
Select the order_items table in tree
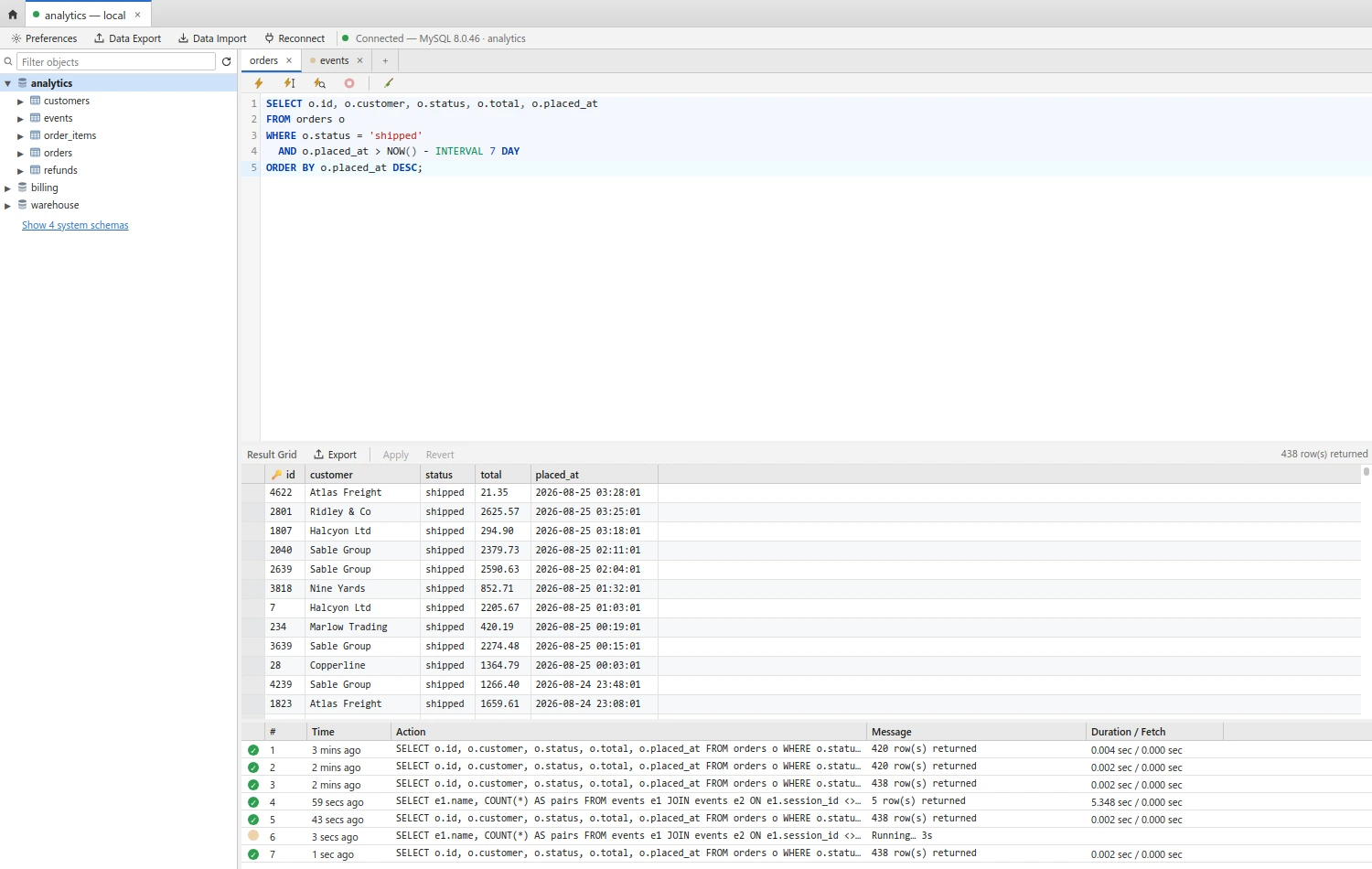point(70,135)
